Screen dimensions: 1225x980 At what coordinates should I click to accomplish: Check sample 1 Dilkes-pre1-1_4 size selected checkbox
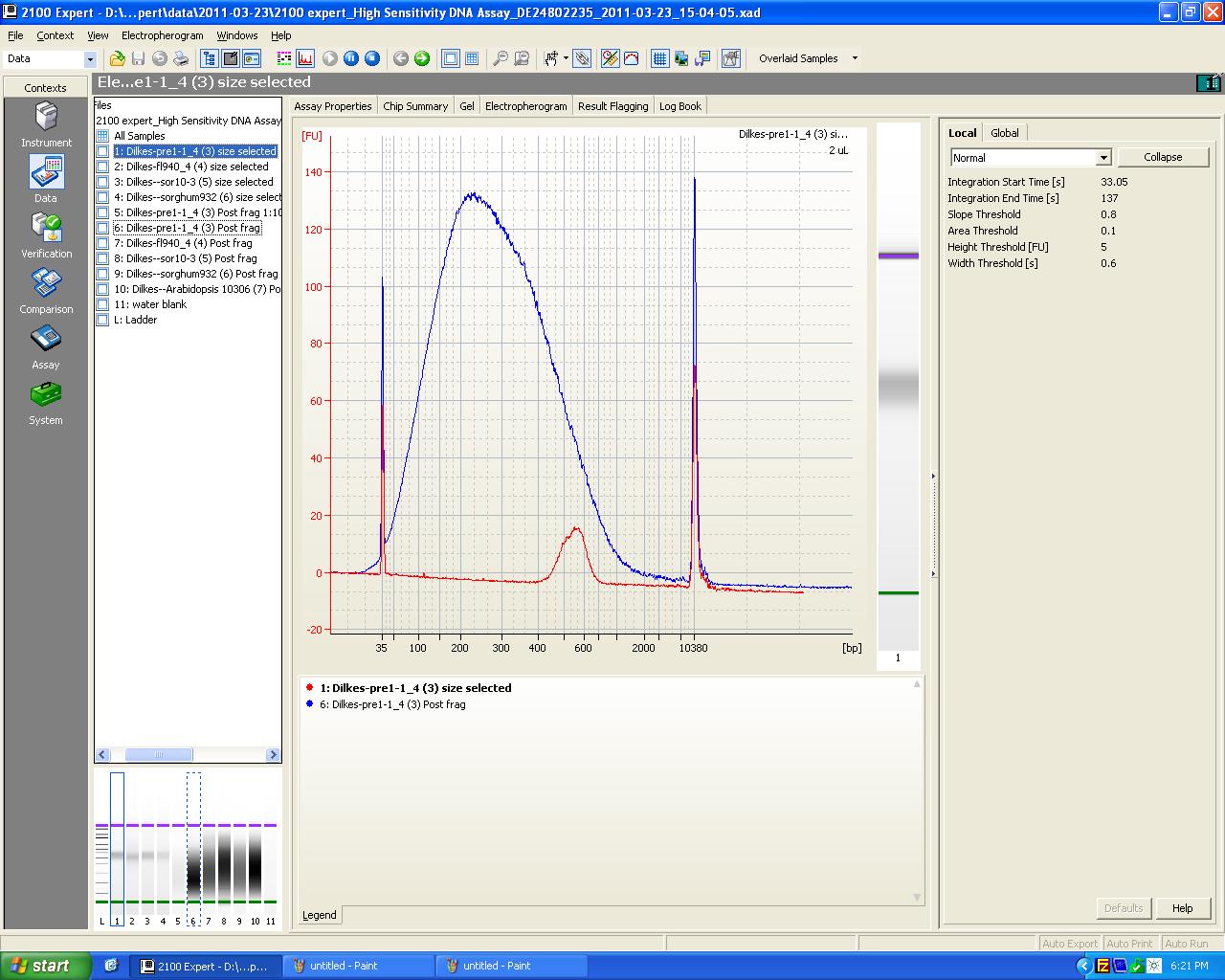tap(102, 151)
